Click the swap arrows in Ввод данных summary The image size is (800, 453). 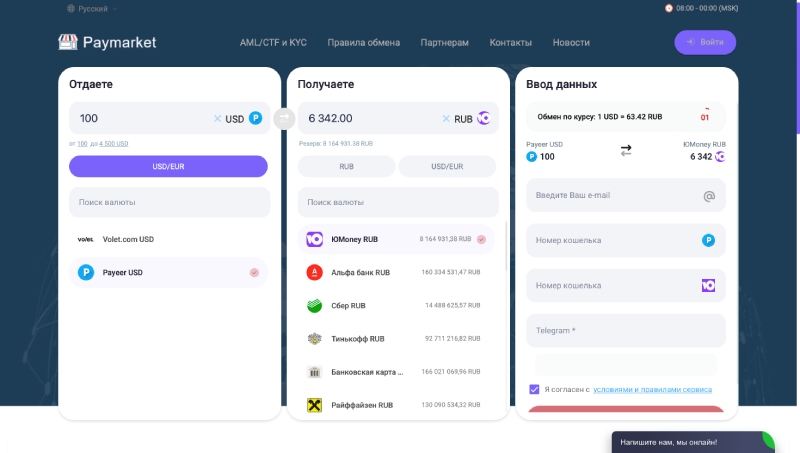click(x=626, y=150)
